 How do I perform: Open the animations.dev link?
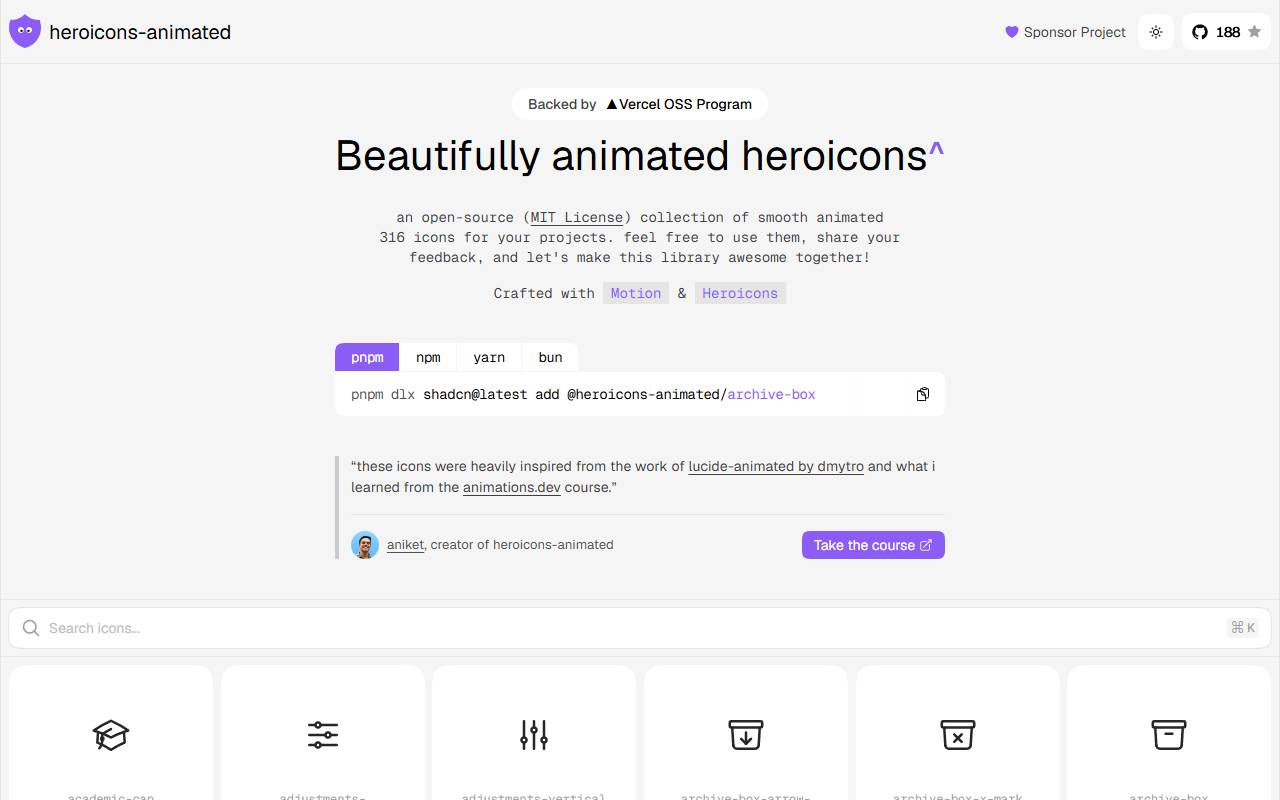click(512, 487)
